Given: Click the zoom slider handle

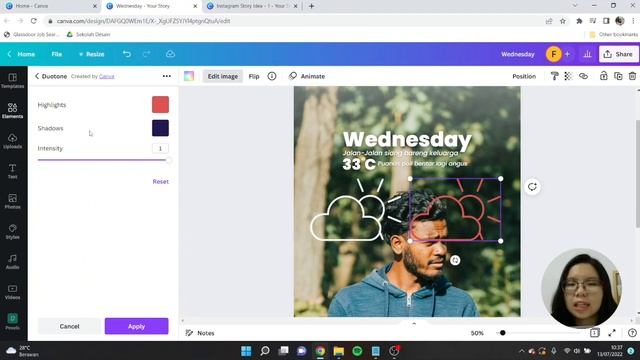Looking at the screenshot, I should point(502,333).
